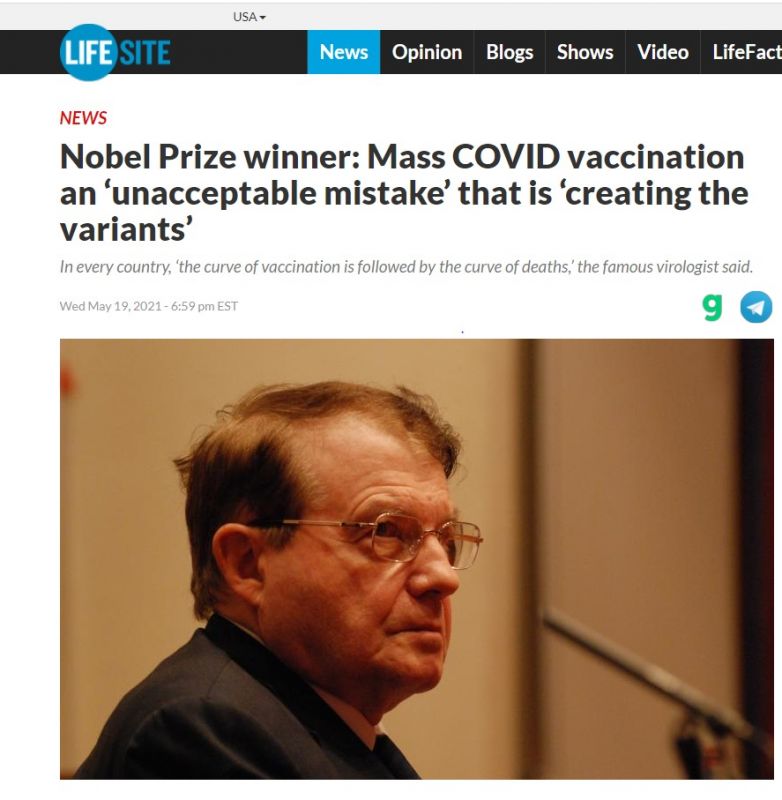Click the SITE wordmark in the header
Viewport: 782px width, 800px height.
coord(144,52)
